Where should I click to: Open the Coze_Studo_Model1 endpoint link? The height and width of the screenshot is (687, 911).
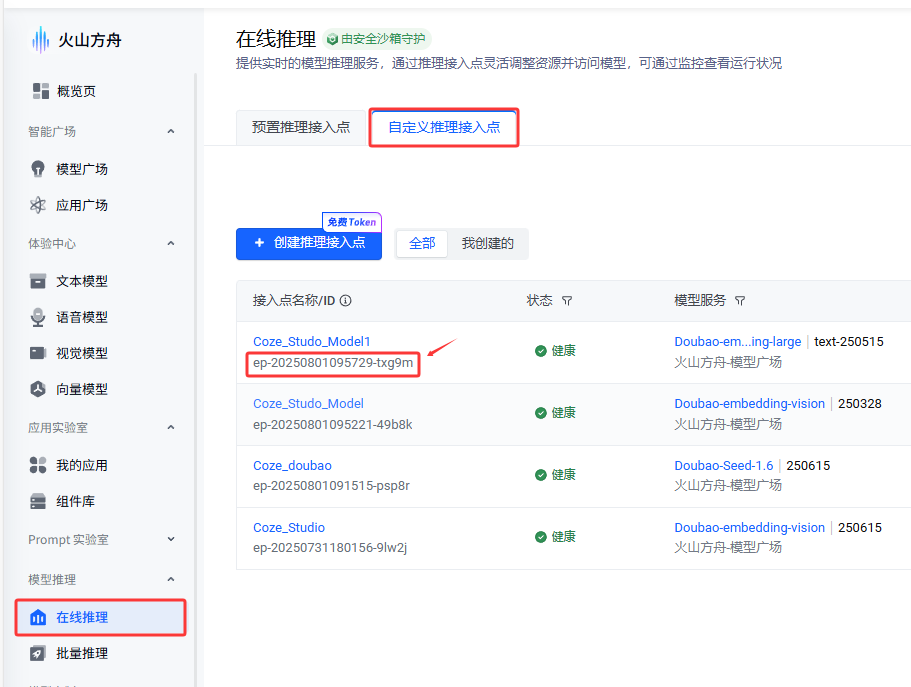pos(311,342)
